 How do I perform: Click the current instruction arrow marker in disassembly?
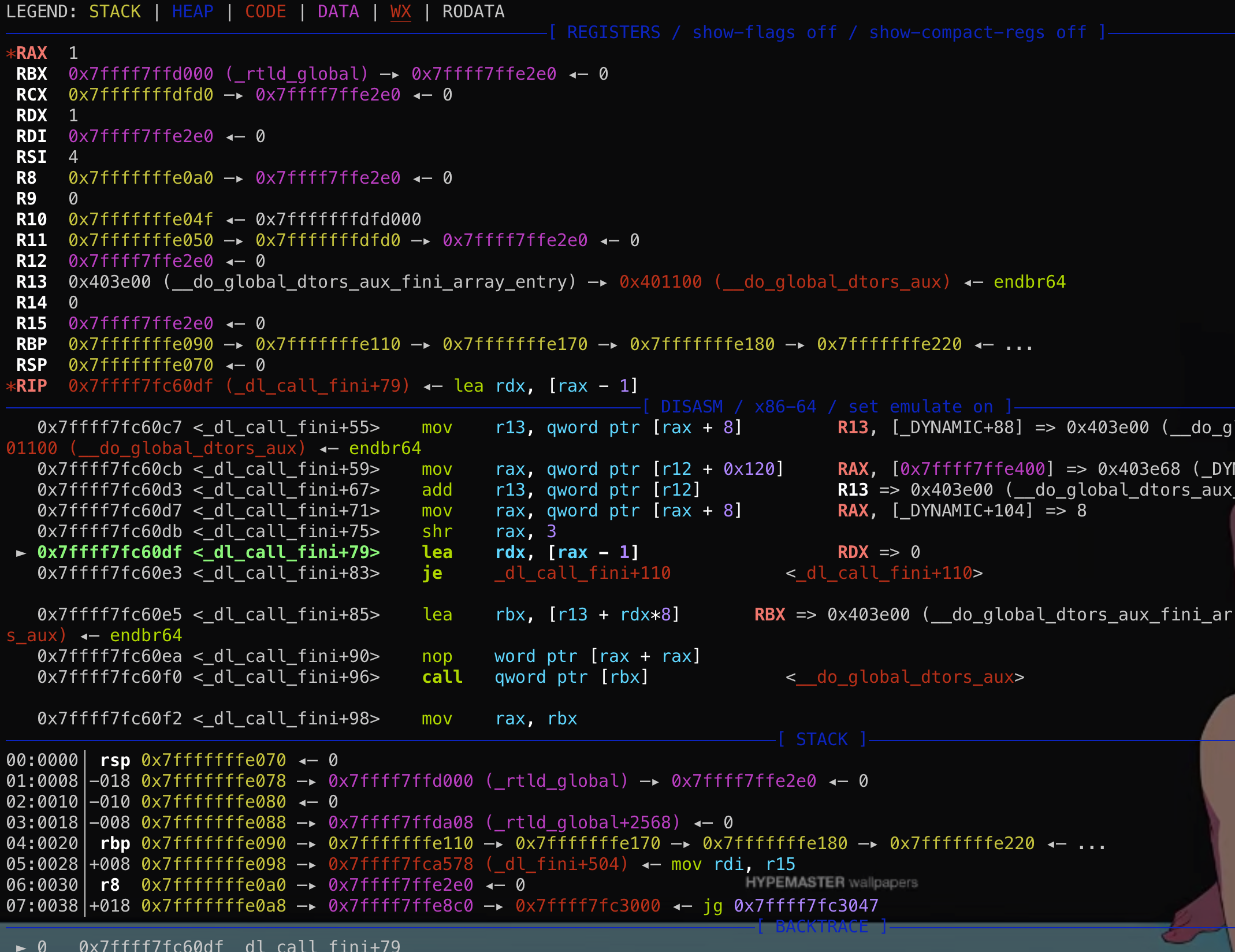[21, 553]
